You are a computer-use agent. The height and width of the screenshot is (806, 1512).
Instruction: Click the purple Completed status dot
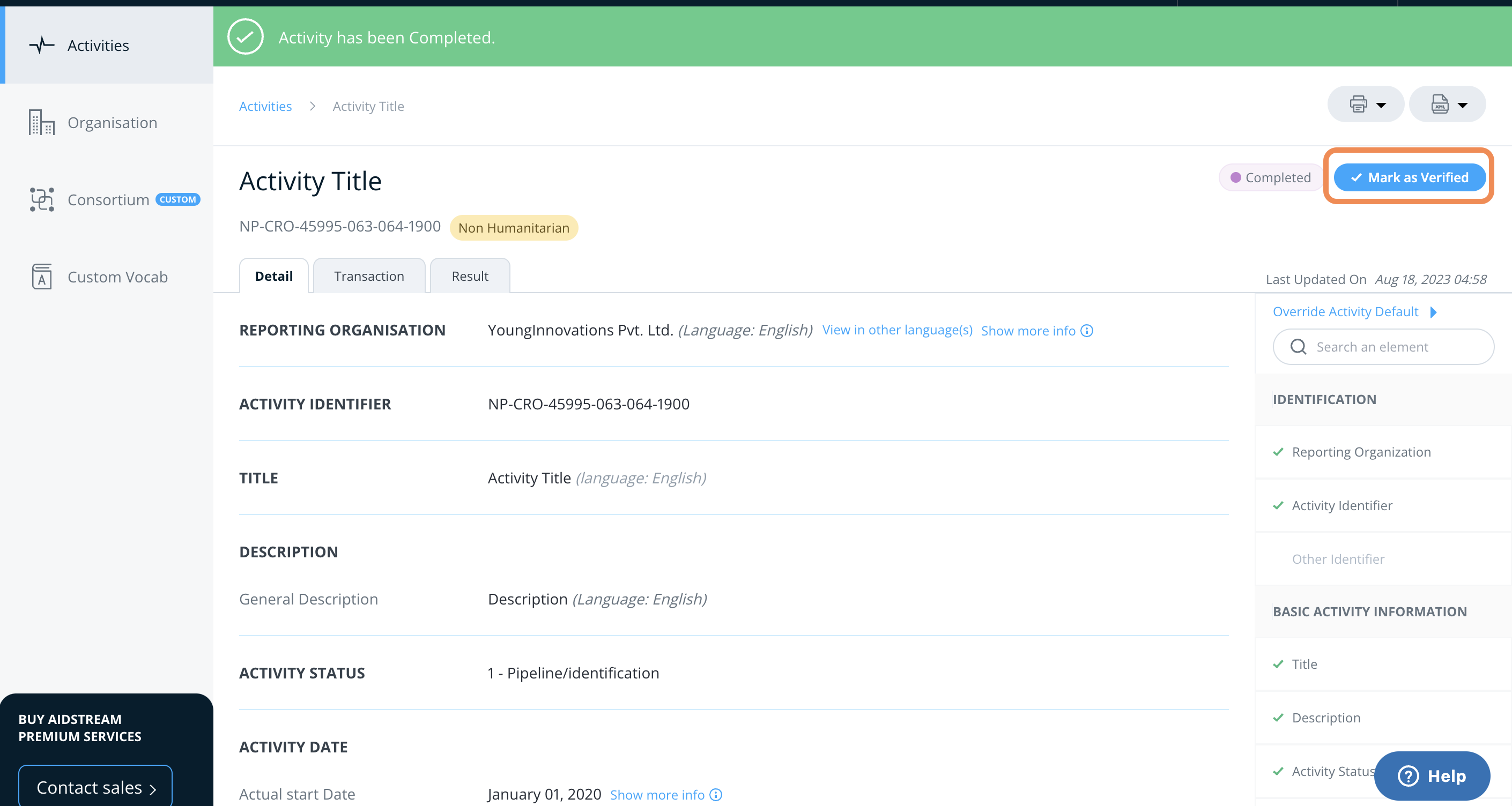click(1235, 177)
